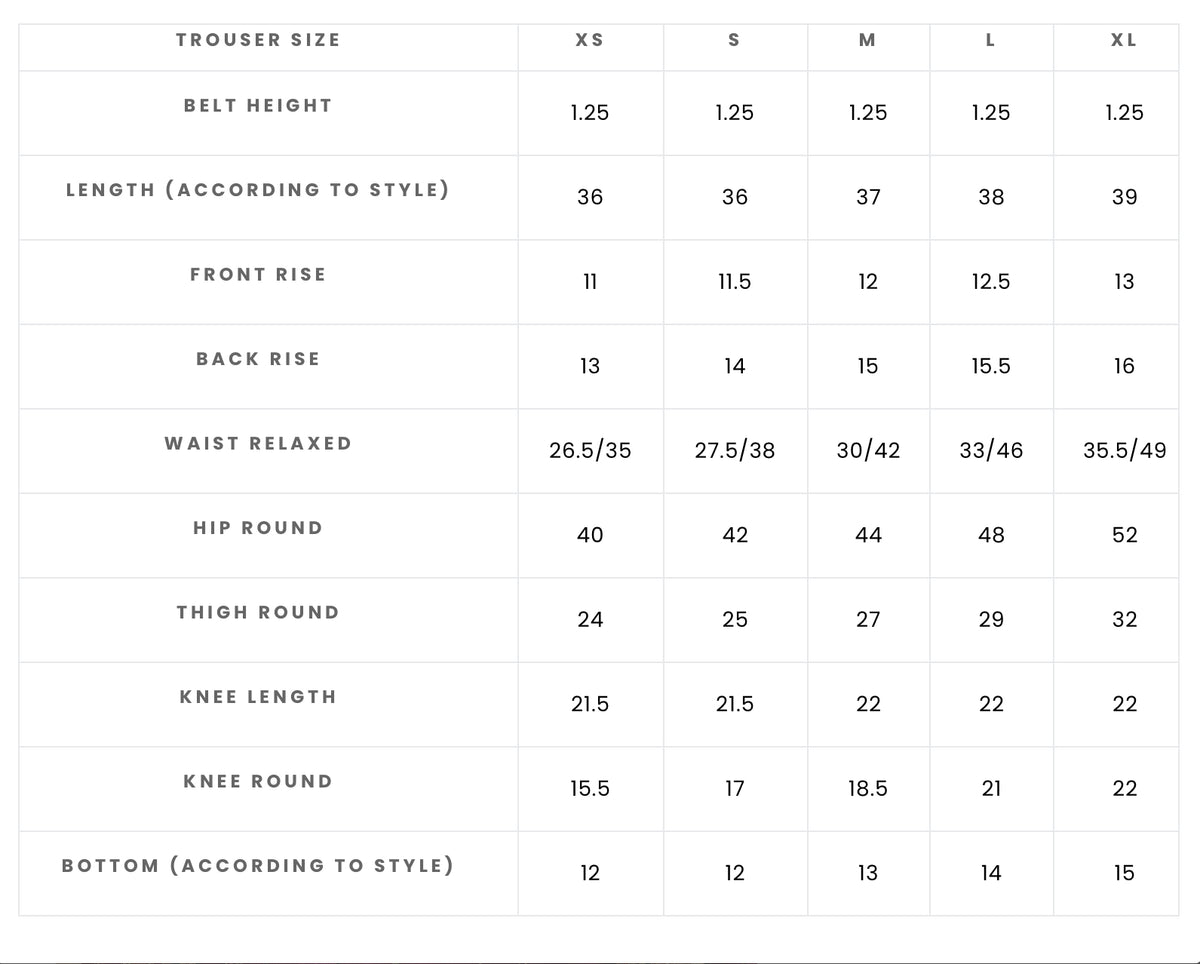The height and width of the screenshot is (964, 1200).
Task: Click the BELT HEIGHT row label
Action: click(x=258, y=105)
